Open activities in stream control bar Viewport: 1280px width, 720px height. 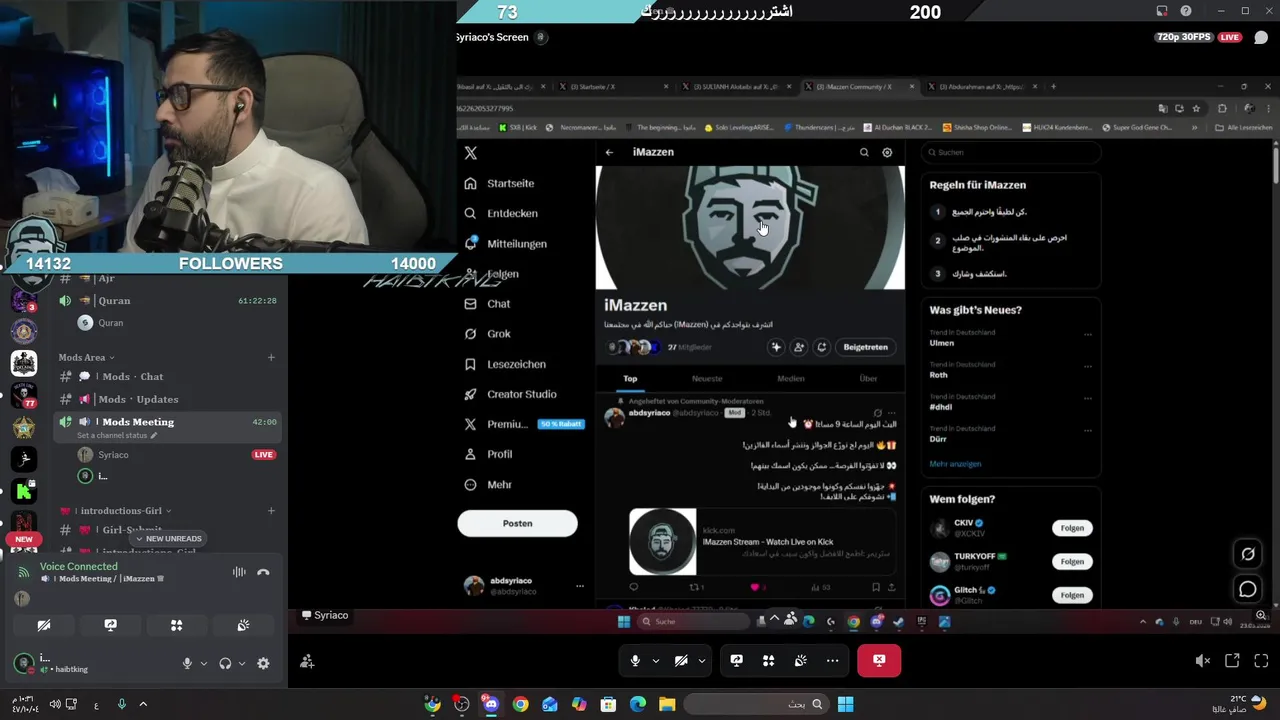click(769, 661)
